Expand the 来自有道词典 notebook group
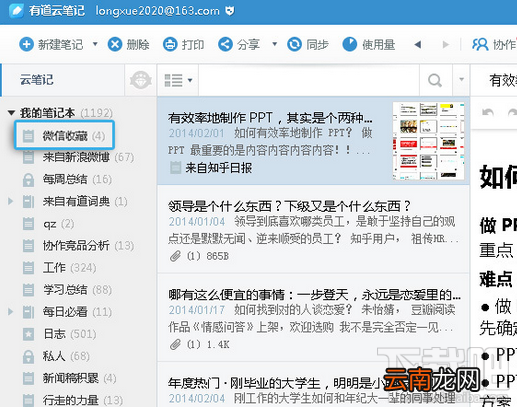Viewport: 517px width, 408px height. 11,201
